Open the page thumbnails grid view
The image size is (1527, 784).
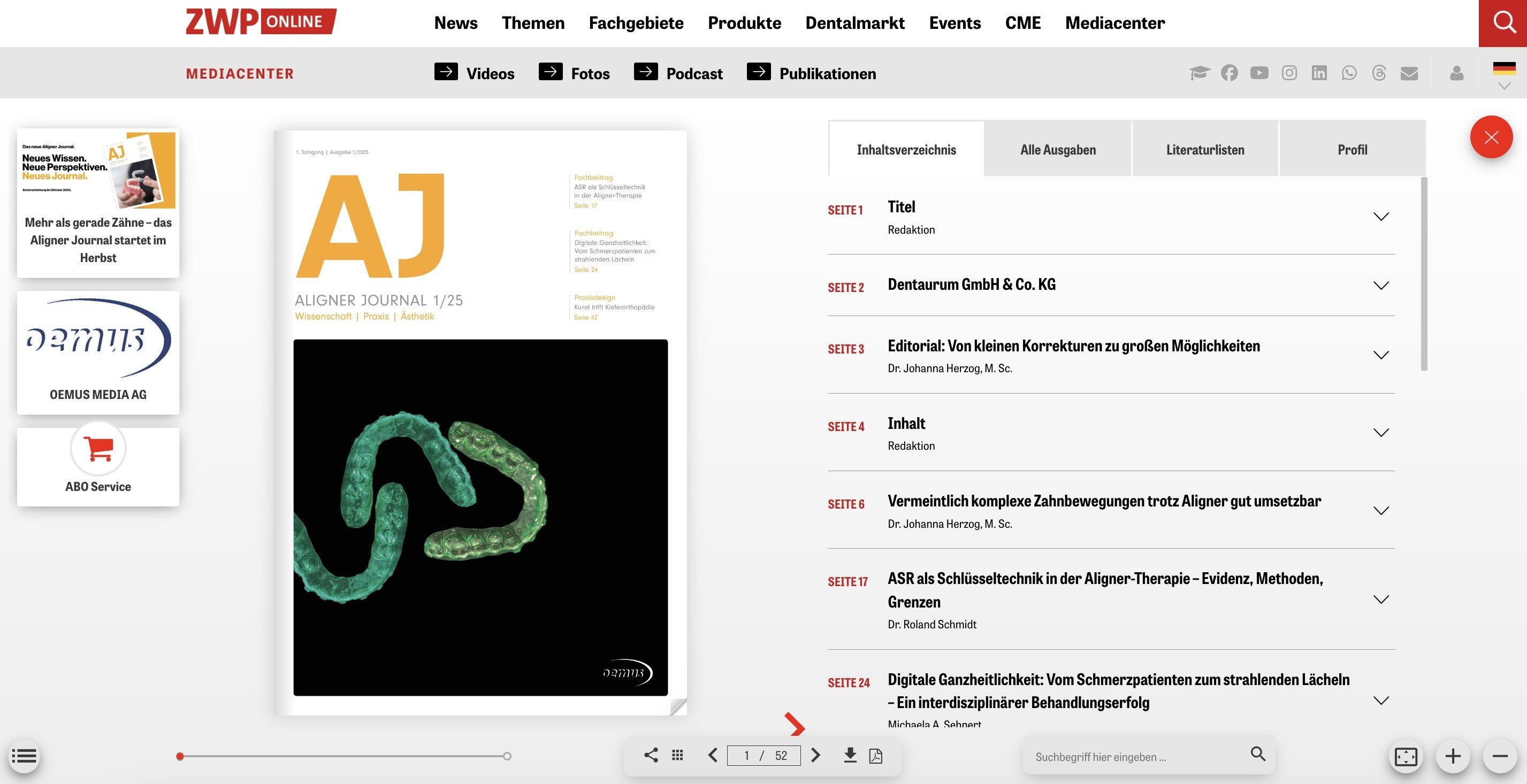click(677, 755)
